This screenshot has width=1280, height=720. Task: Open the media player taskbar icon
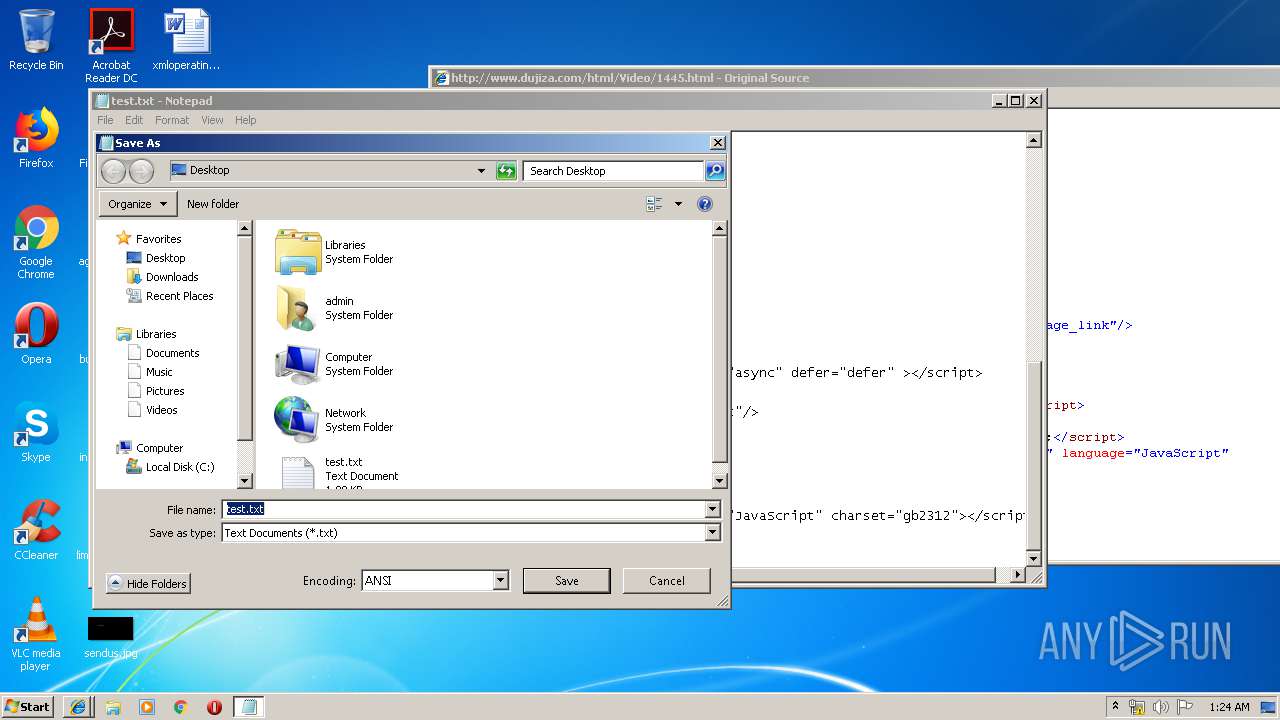click(x=147, y=707)
